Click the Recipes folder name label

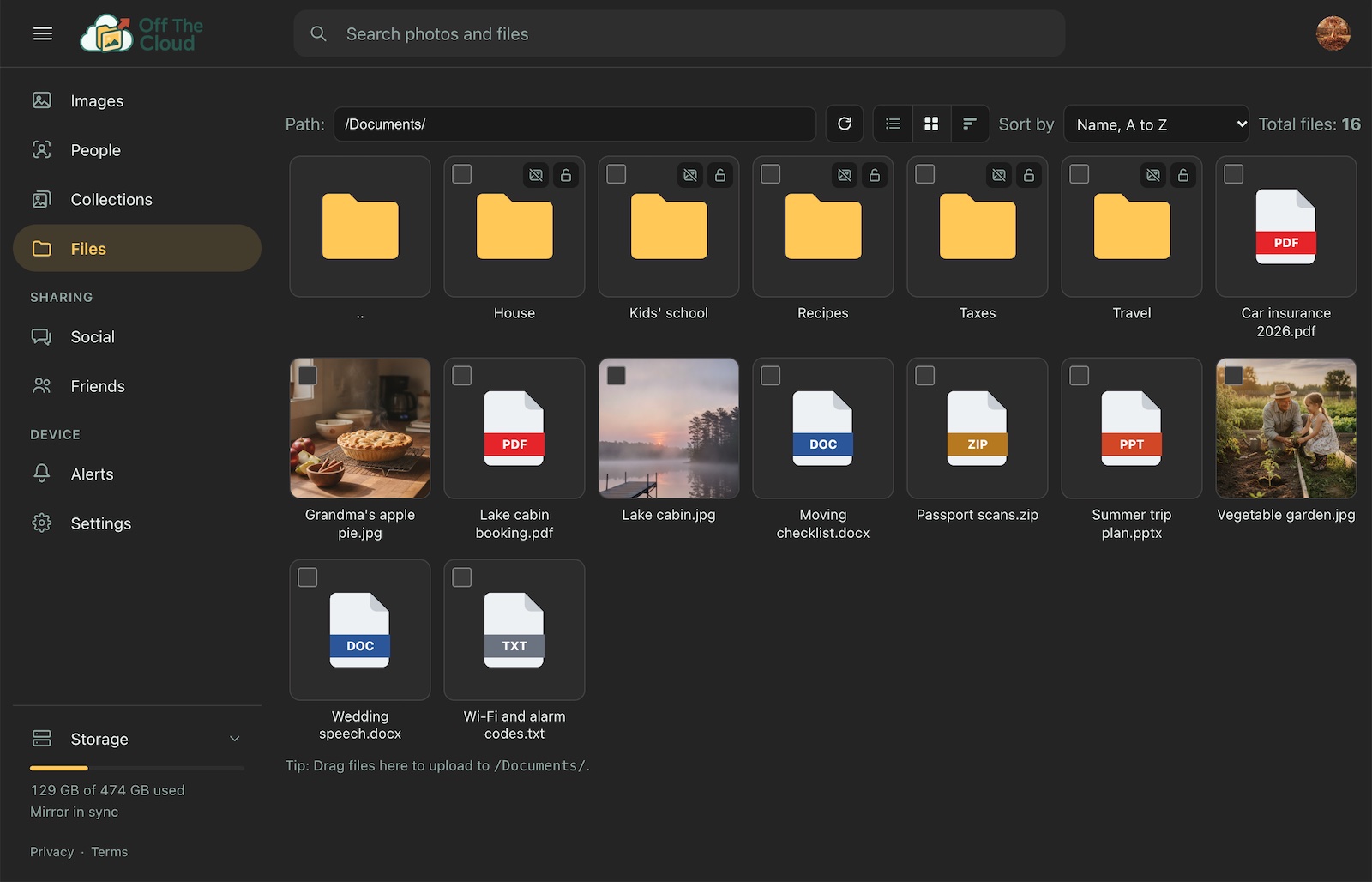(823, 313)
